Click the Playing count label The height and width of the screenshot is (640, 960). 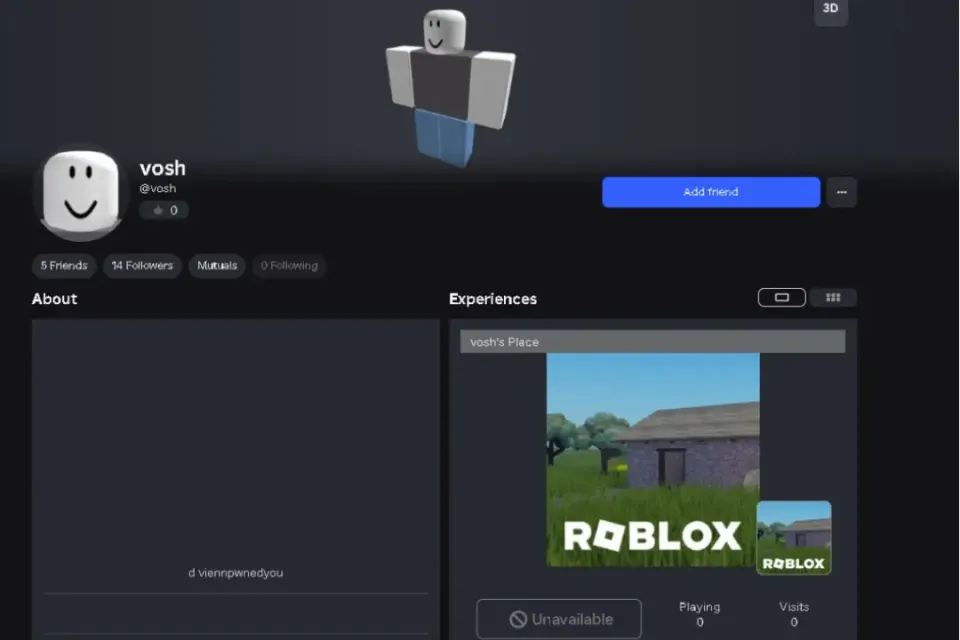click(699, 607)
